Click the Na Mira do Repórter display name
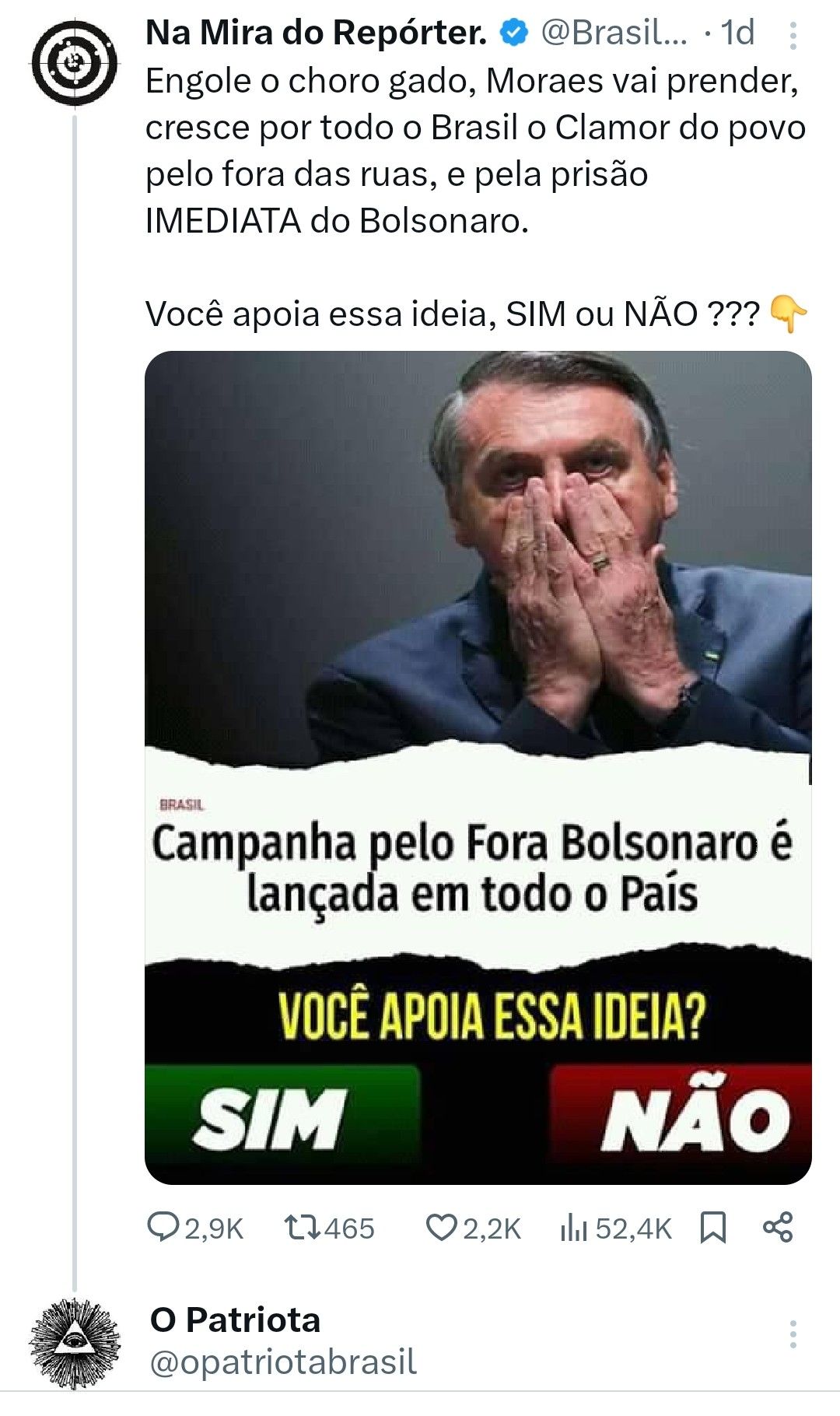 coord(317,33)
